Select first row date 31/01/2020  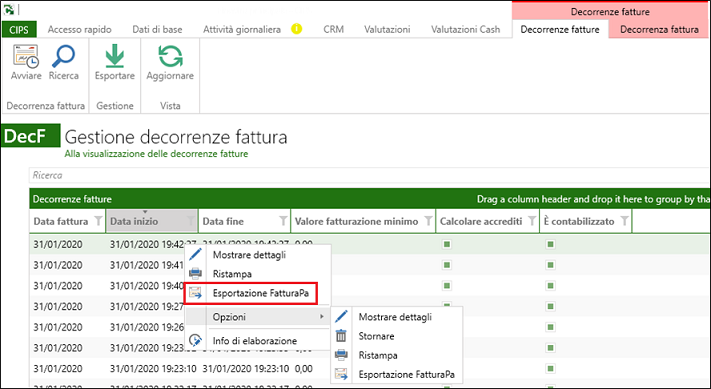58,244
